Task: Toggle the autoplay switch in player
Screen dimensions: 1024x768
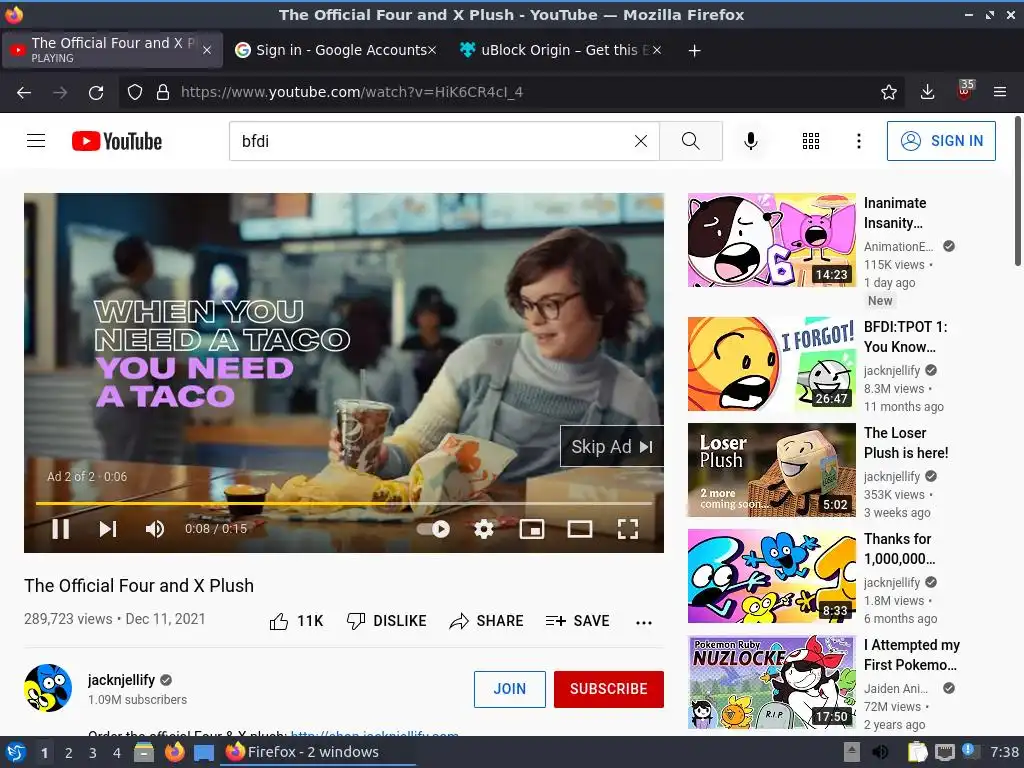Action: [x=434, y=529]
